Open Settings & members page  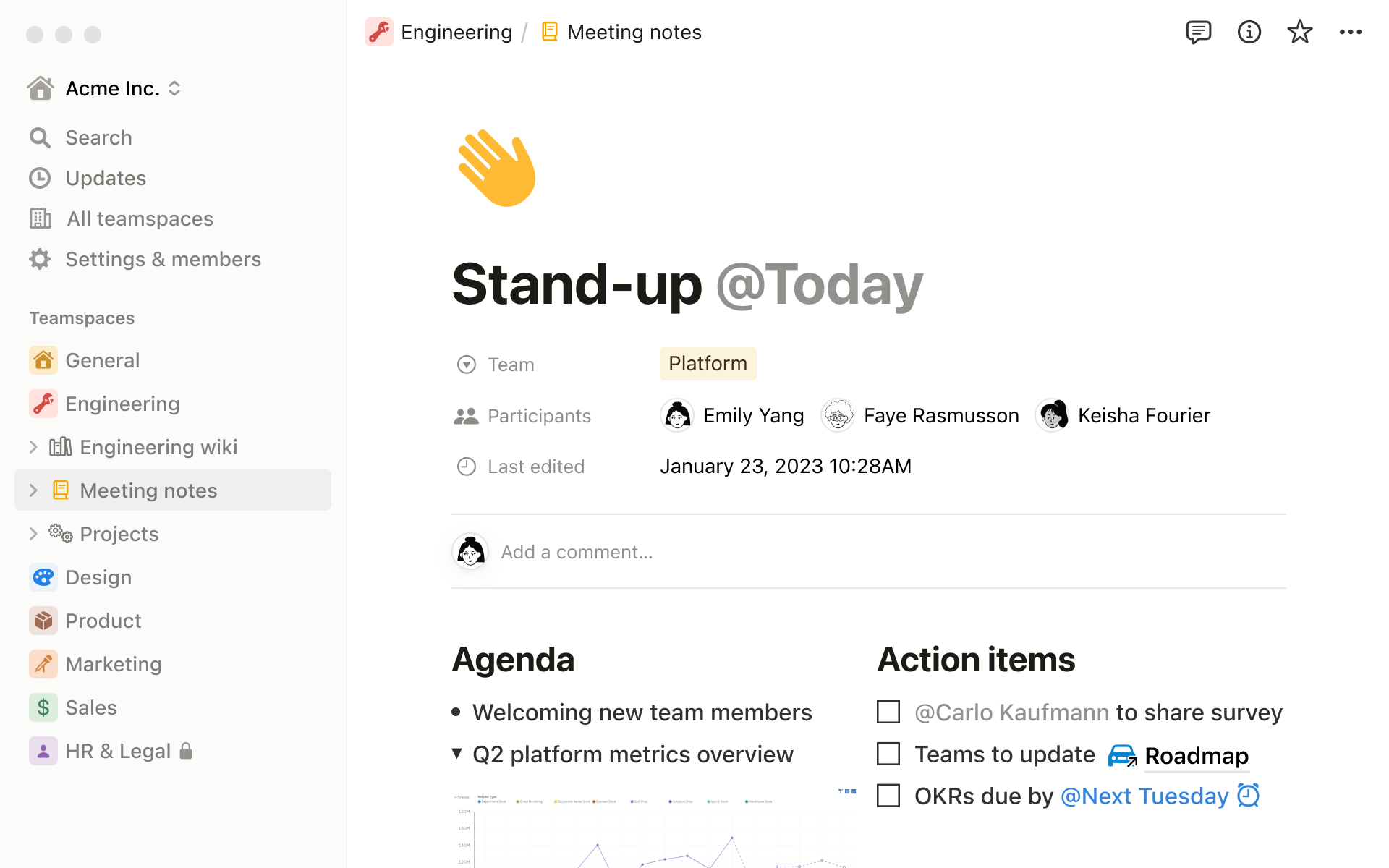coord(163,258)
